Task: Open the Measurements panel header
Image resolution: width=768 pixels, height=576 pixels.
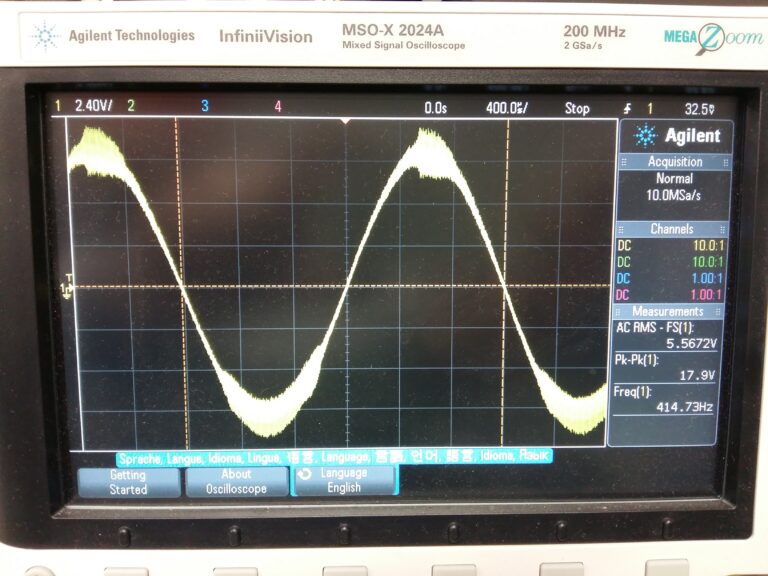Action: point(672,311)
